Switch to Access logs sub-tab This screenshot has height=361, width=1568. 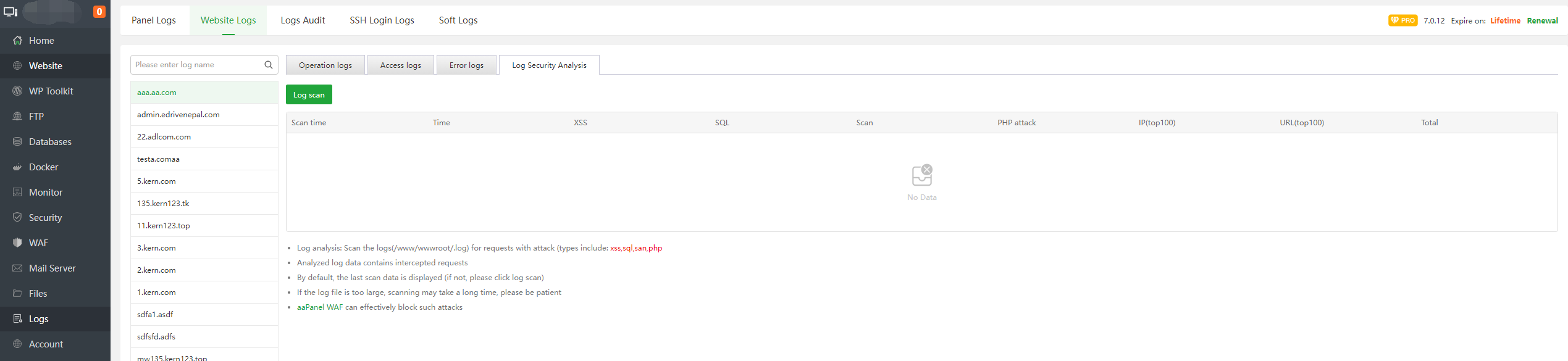(401, 65)
